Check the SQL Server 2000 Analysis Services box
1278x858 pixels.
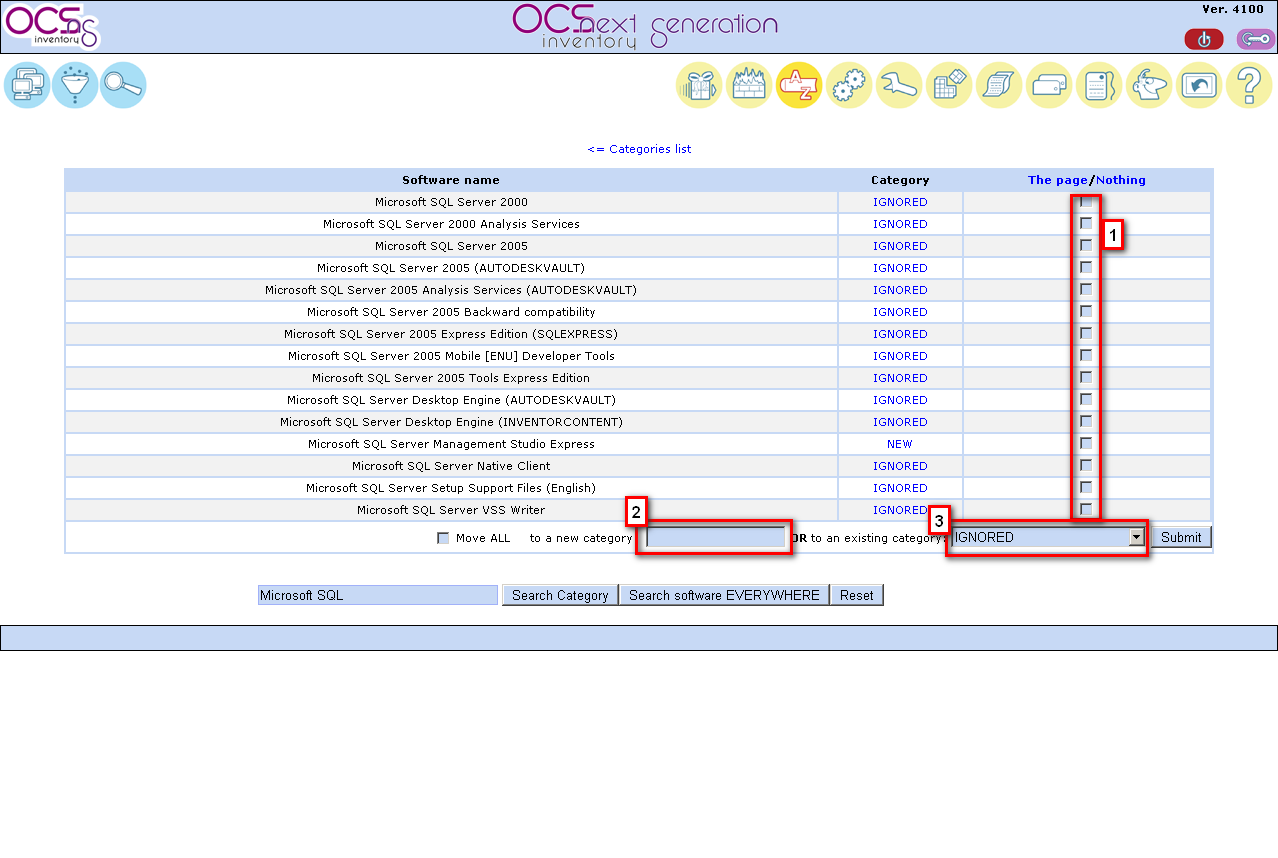click(1086, 224)
